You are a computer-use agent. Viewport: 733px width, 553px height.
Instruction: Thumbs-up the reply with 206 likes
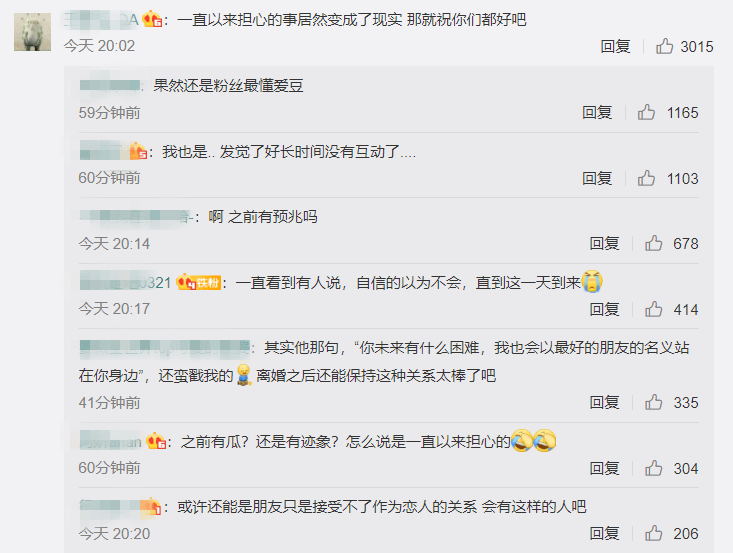[x=654, y=533]
